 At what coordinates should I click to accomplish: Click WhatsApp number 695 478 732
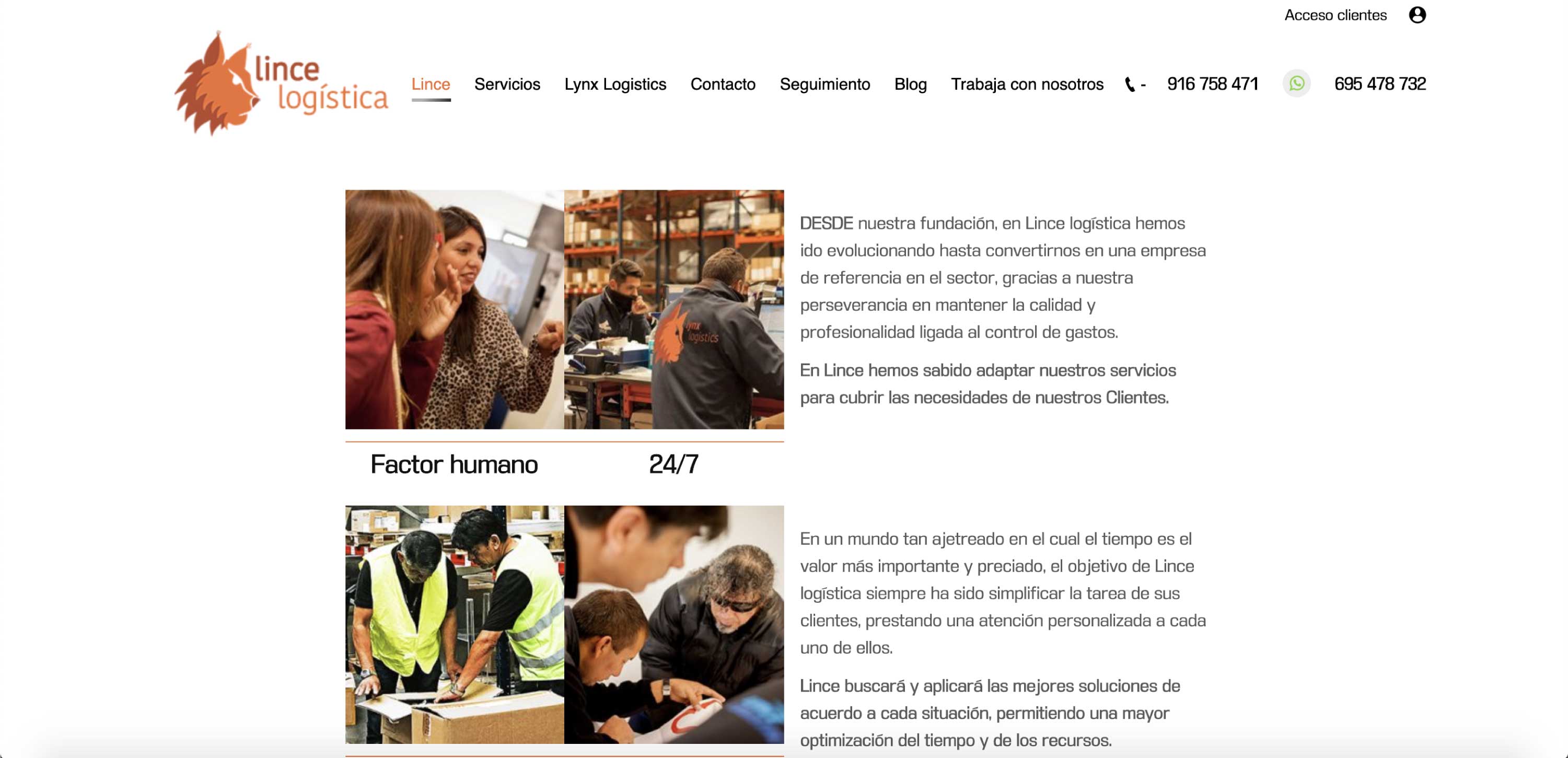1380,84
